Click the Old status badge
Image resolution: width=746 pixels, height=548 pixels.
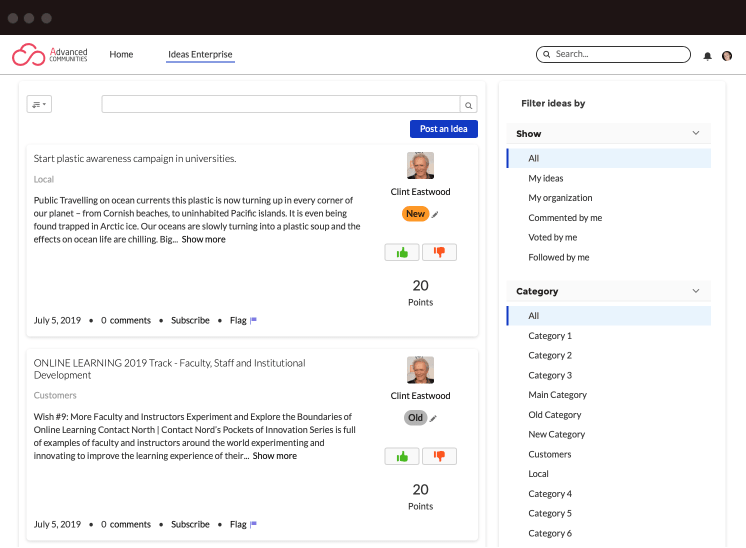[x=415, y=418]
